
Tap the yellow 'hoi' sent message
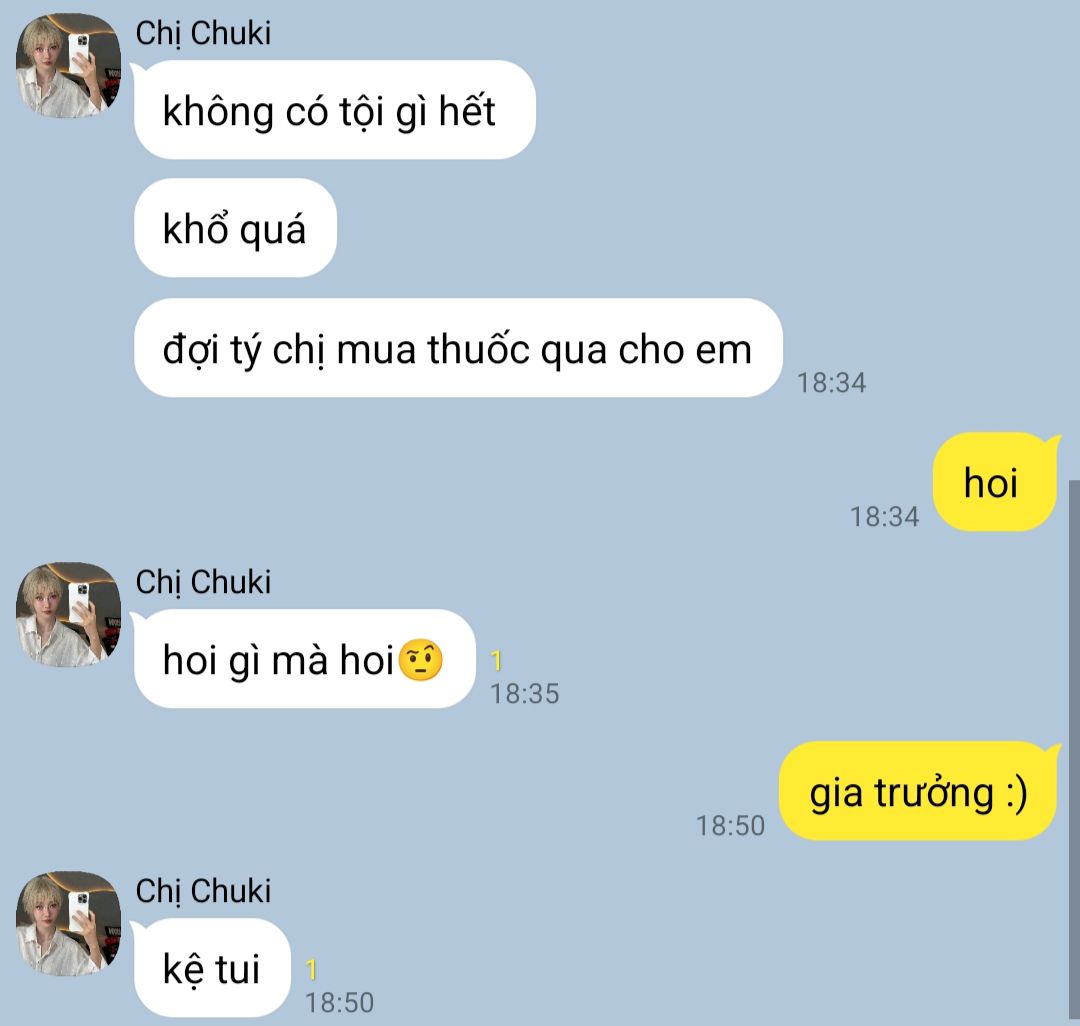[x=995, y=482]
